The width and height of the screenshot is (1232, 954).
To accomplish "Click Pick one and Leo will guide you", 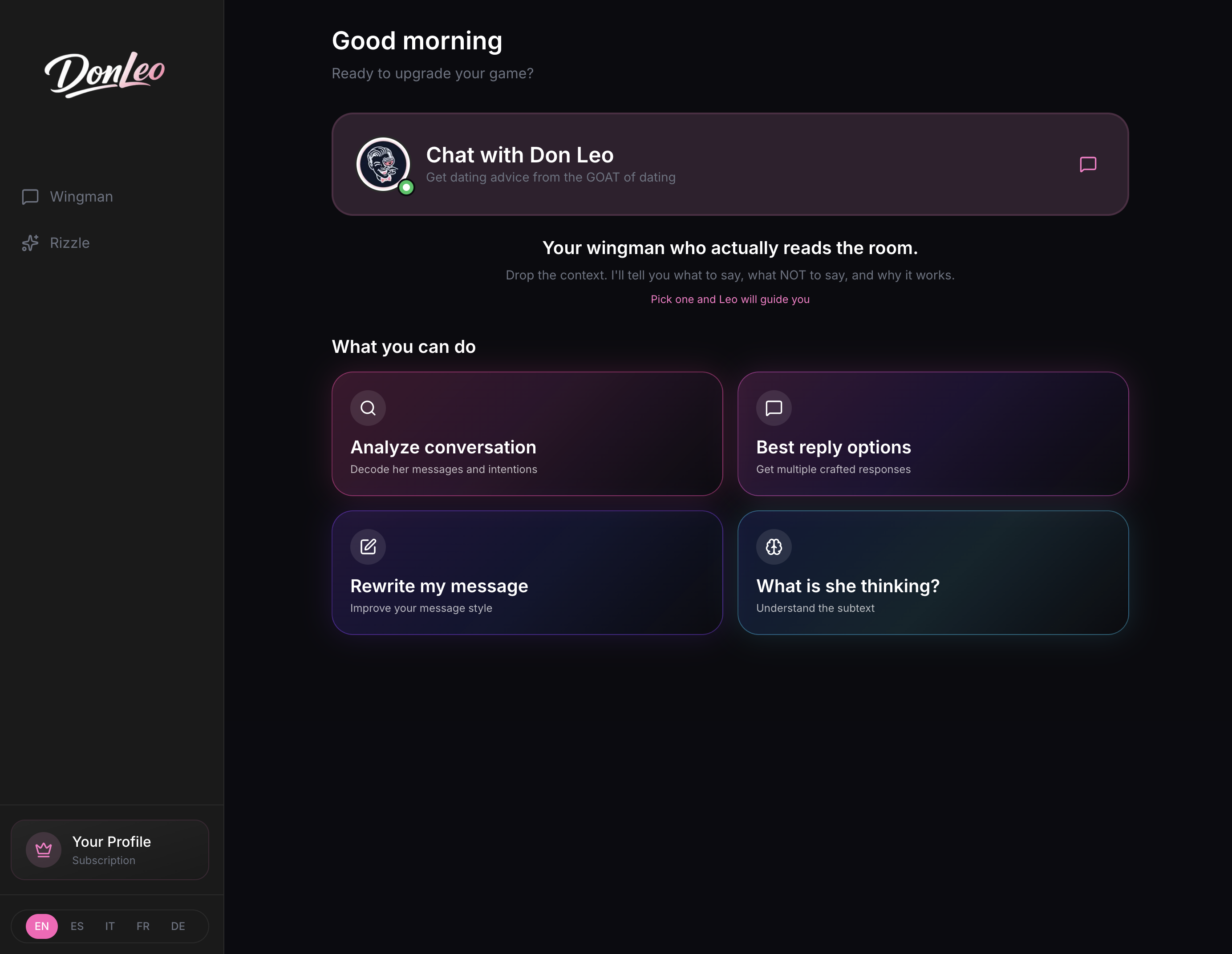I will (729, 299).
